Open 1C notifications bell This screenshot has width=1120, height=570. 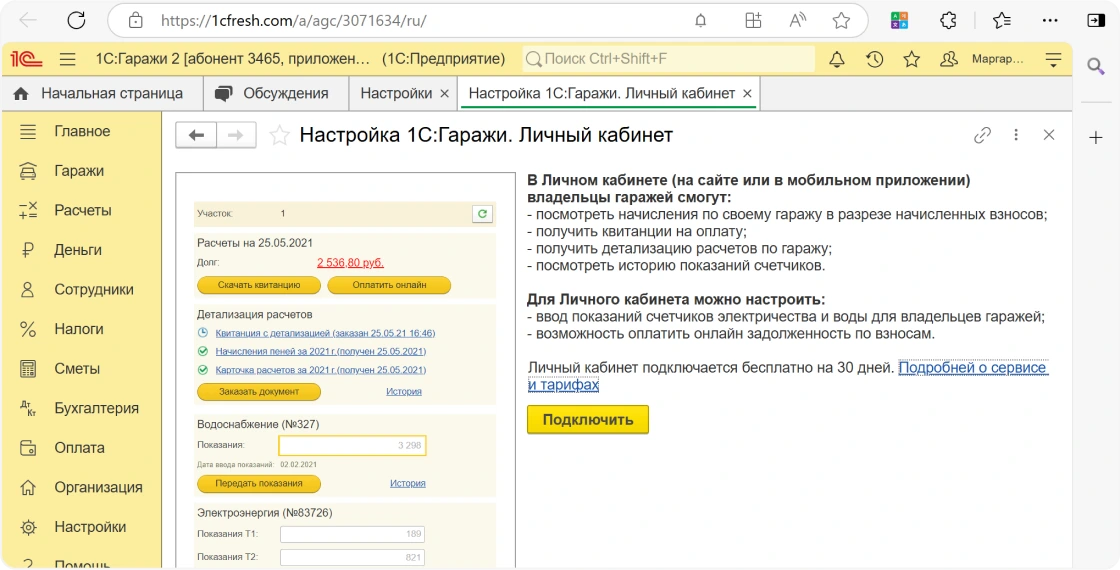836,59
